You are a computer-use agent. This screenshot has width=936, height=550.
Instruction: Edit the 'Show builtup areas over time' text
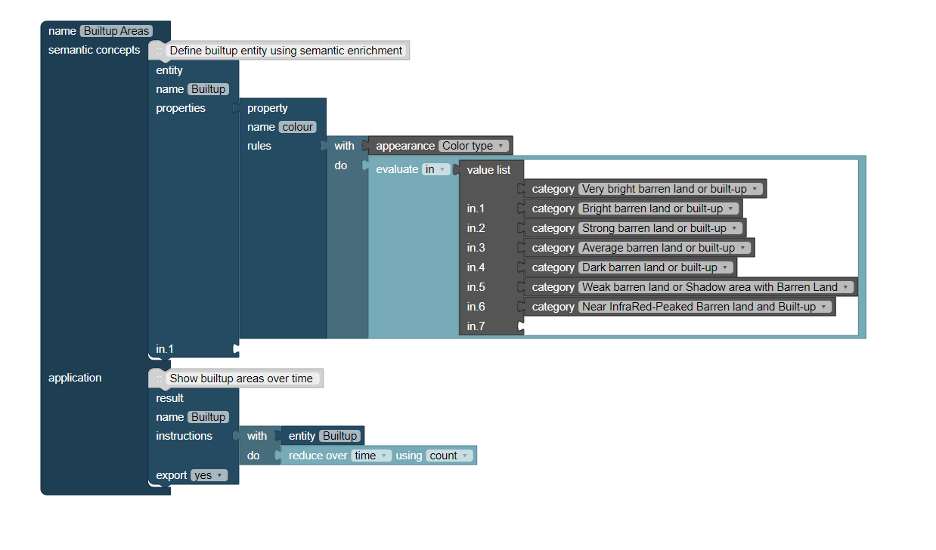[x=241, y=379]
